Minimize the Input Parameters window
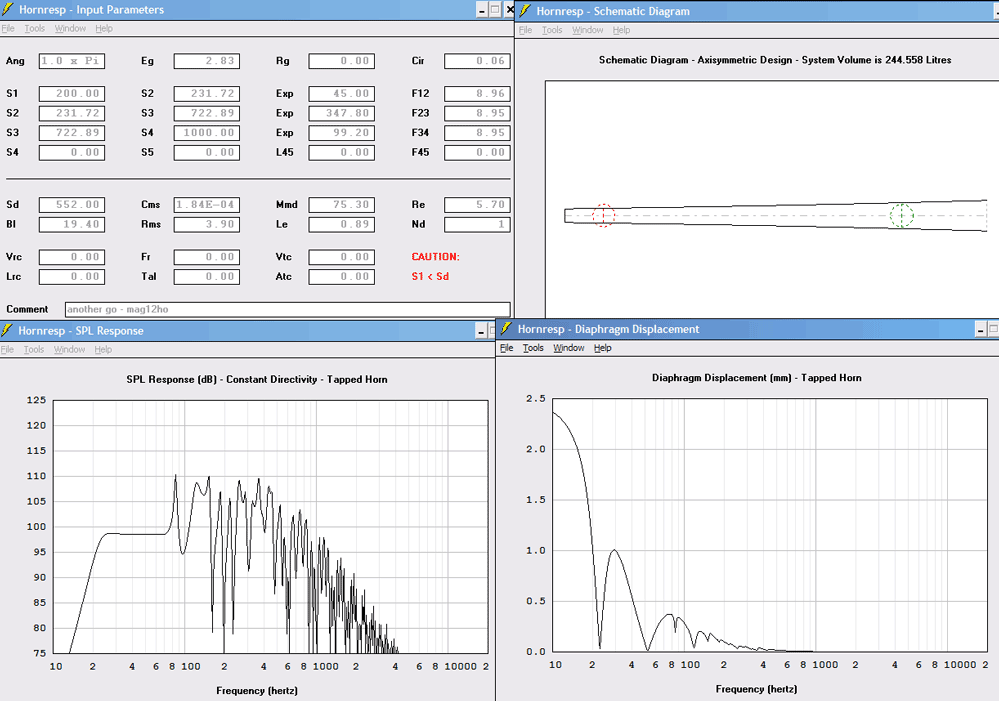 pyautogui.click(x=482, y=10)
